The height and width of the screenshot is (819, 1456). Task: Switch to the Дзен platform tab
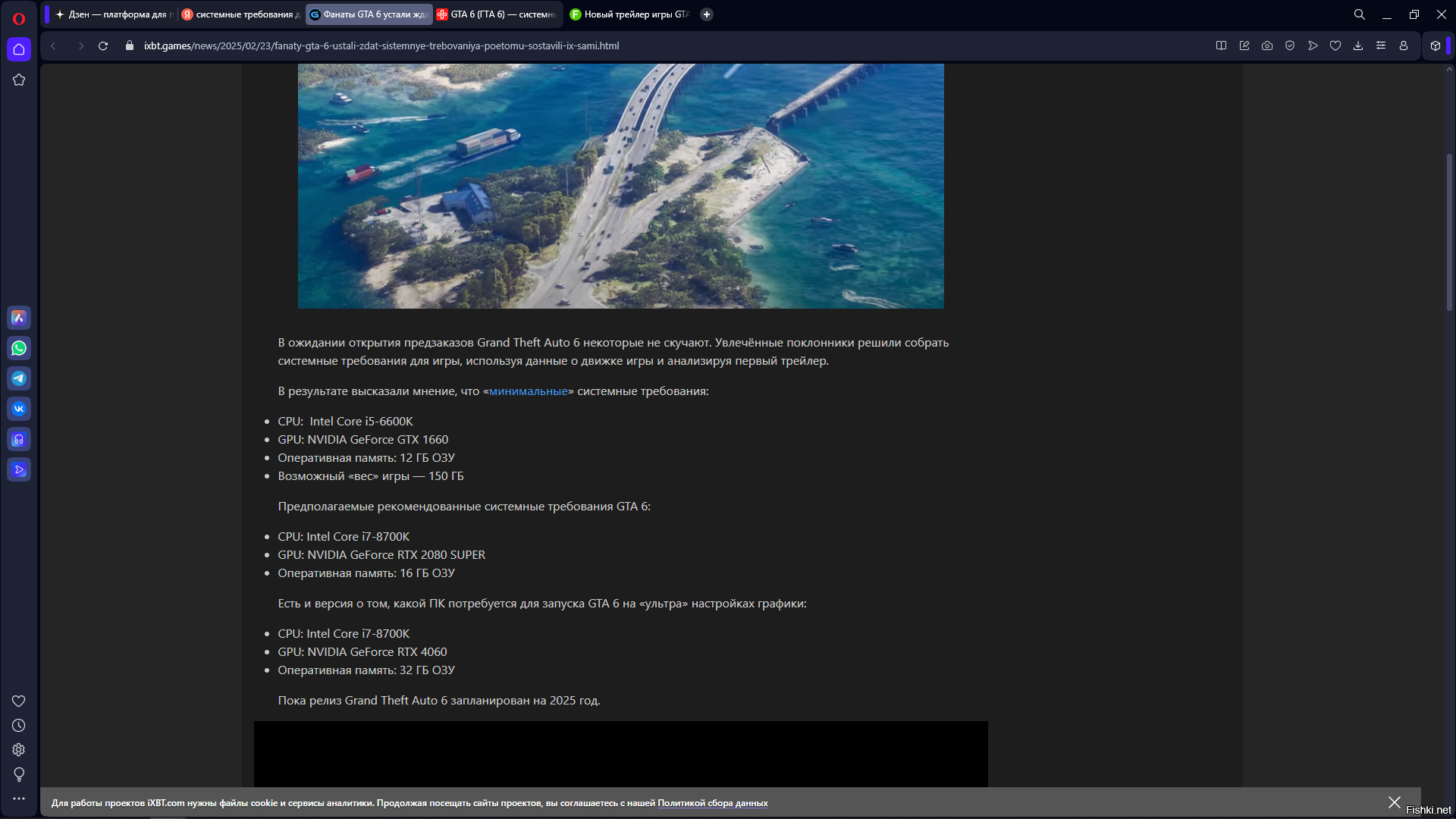114,14
